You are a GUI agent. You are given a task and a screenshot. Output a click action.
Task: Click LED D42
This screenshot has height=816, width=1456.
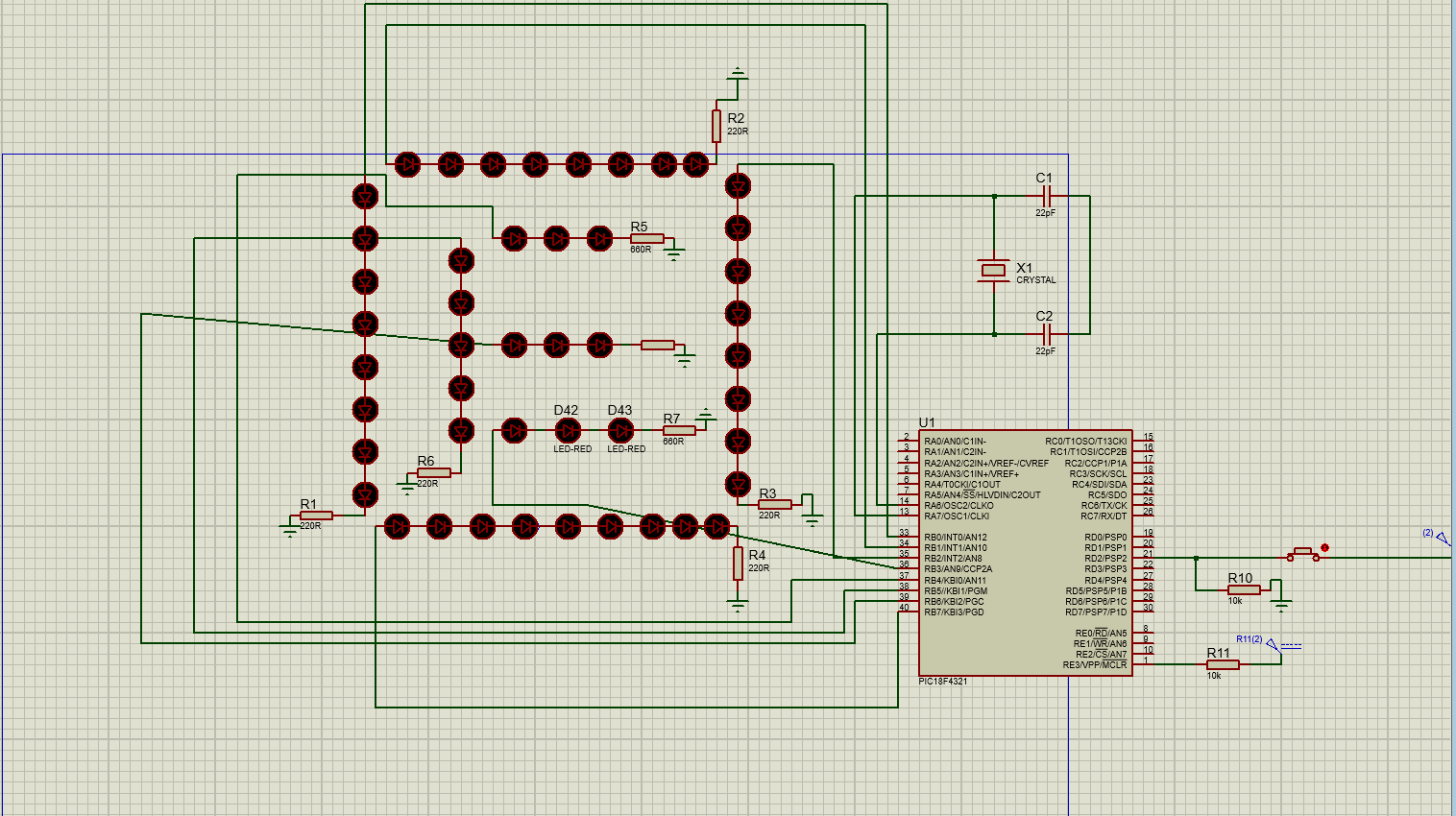(x=569, y=430)
